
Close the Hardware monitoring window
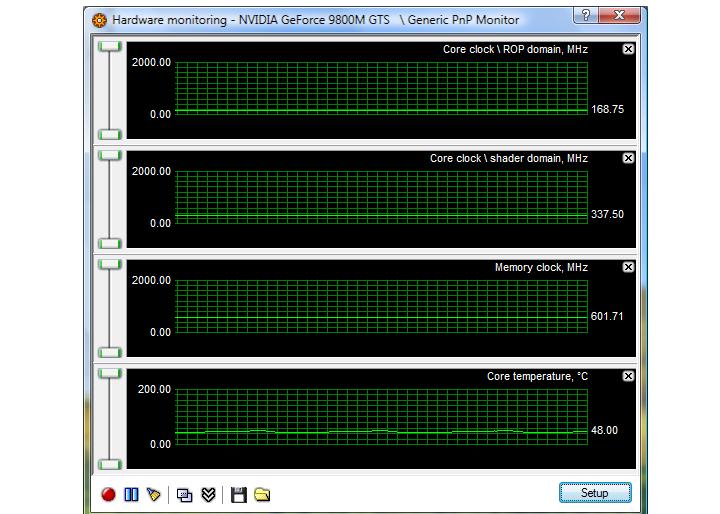pos(619,15)
